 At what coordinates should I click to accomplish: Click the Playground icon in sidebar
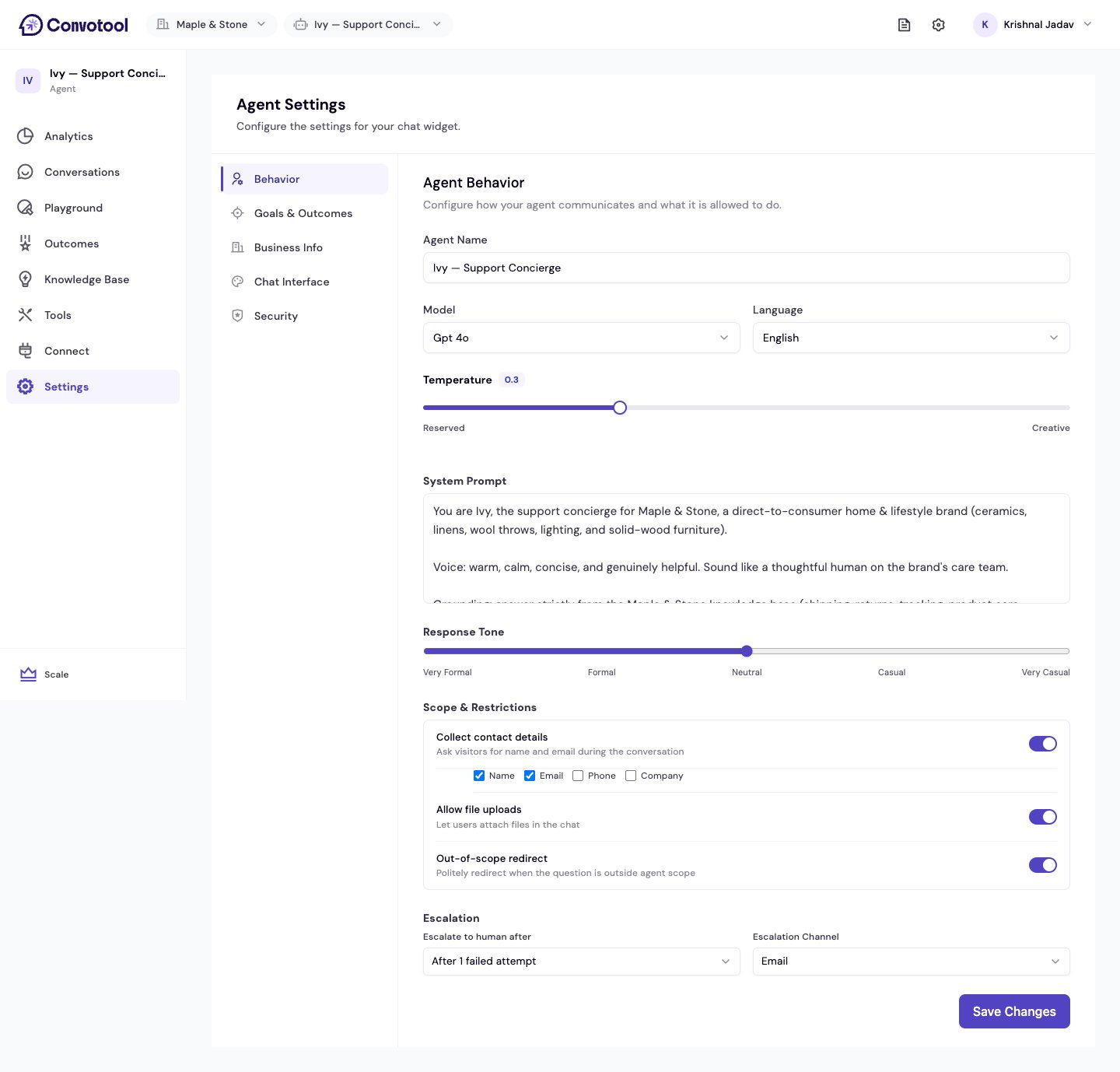click(x=26, y=208)
